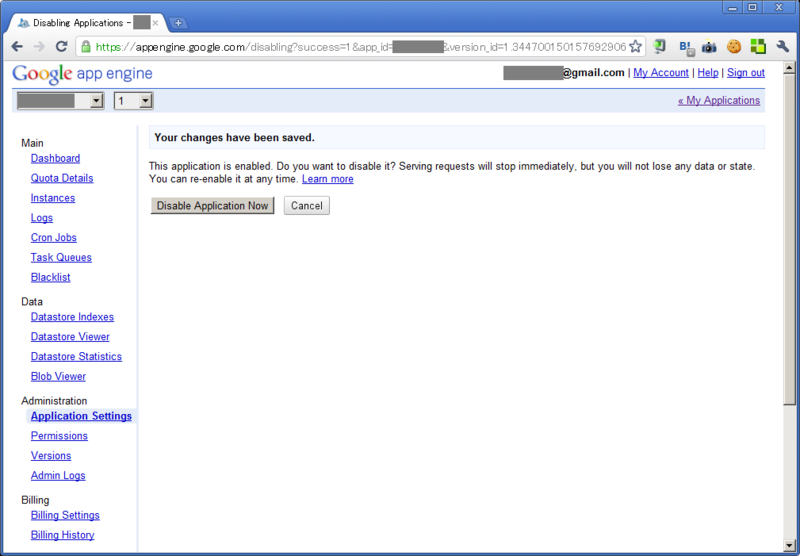Click the B! bookmark extension icon
Screen dimensions: 800x556
(687, 47)
